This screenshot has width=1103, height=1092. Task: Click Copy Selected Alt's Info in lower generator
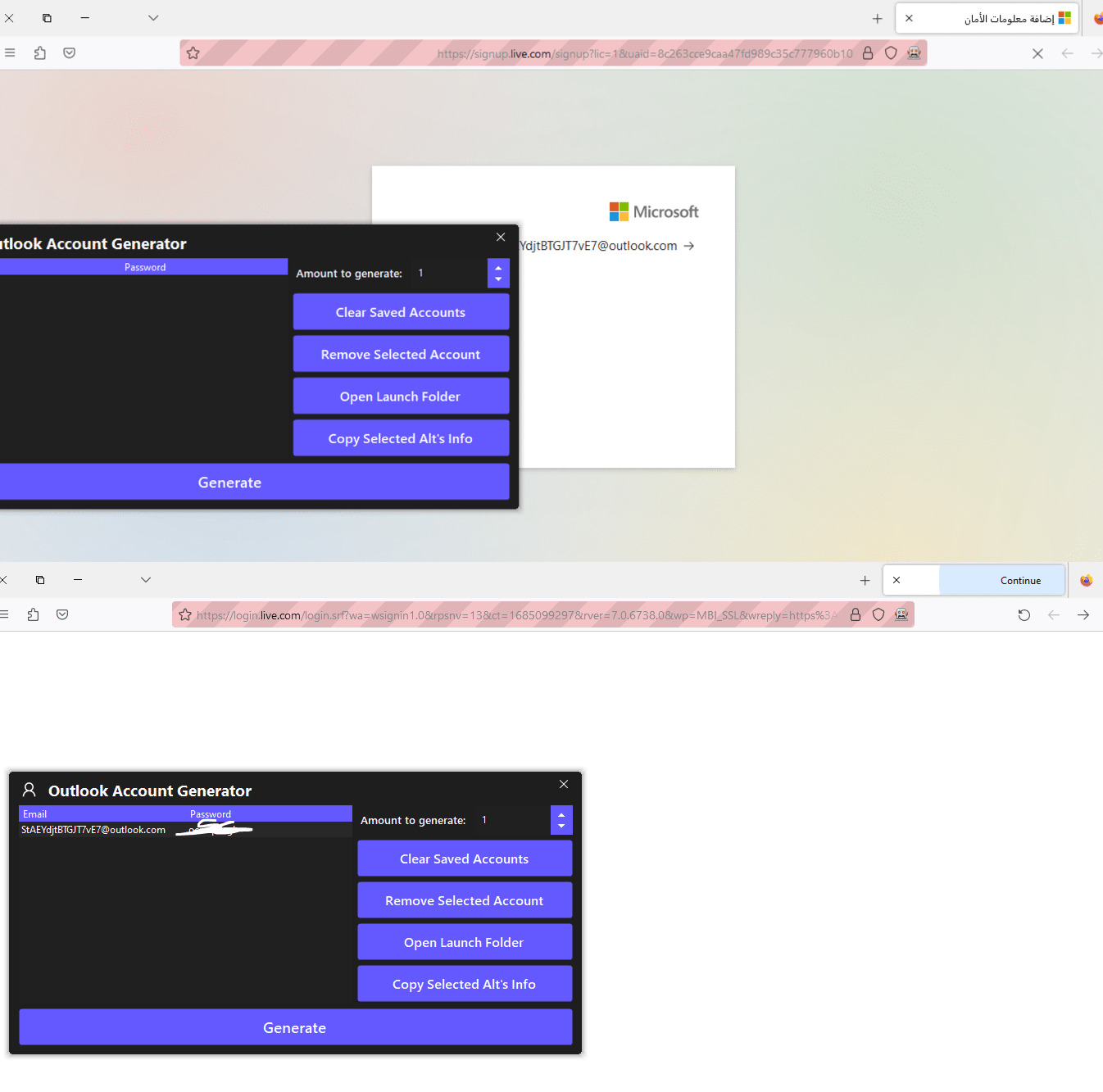[465, 984]
